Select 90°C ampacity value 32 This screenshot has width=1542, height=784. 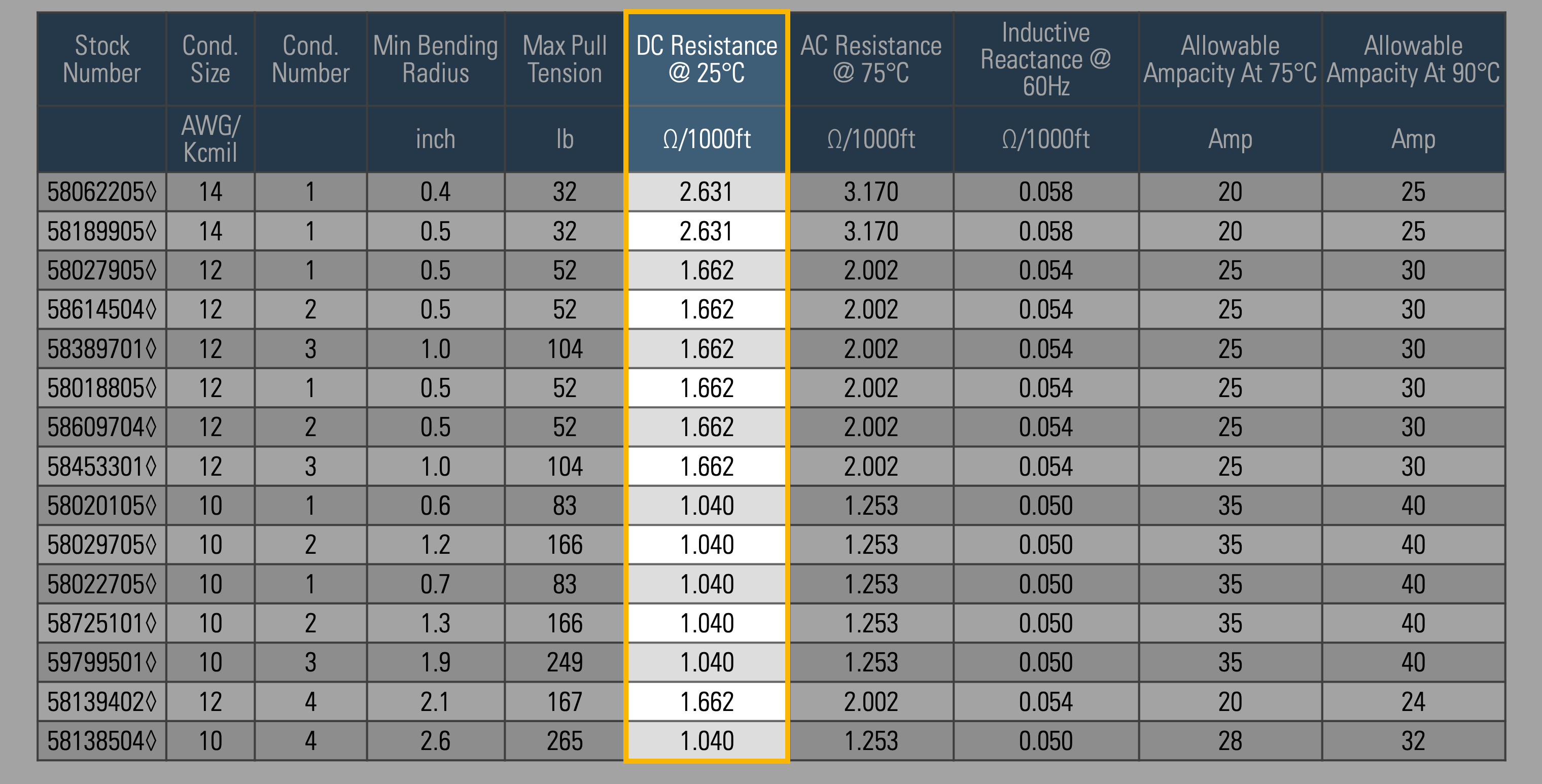click(1413, 741)
